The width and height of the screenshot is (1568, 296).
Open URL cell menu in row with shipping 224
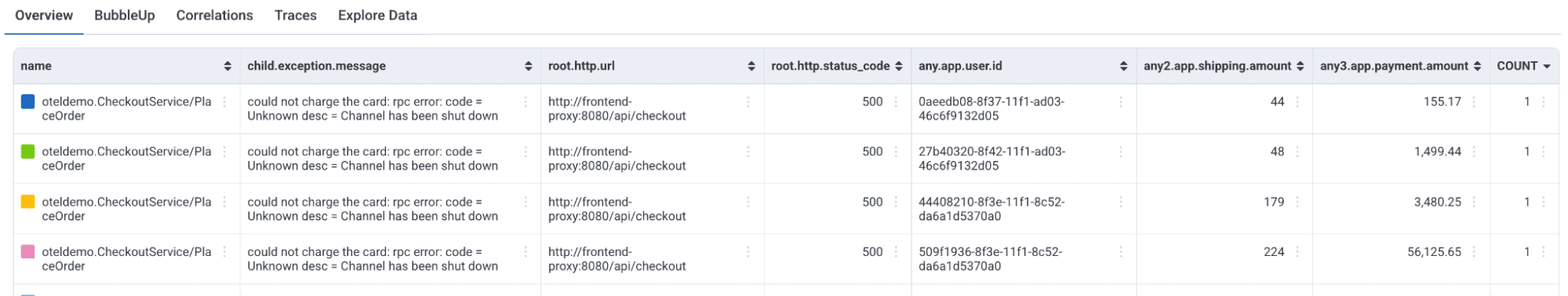(x=748, y=253)
